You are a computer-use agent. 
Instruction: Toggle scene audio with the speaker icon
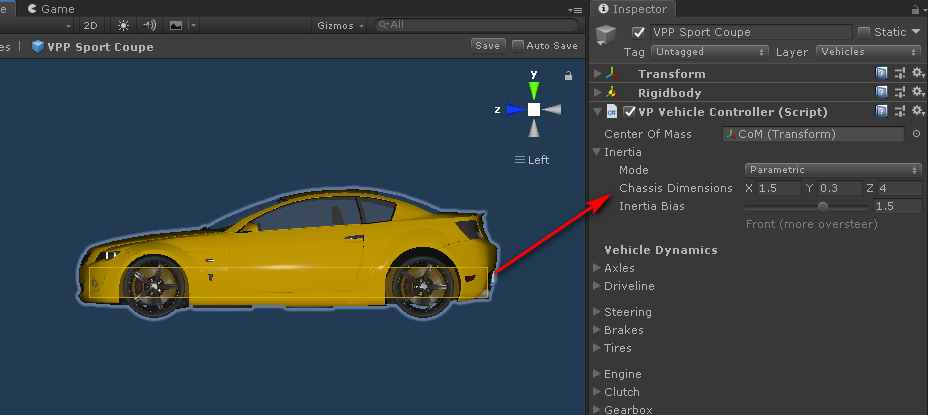(x=151, y=25)
